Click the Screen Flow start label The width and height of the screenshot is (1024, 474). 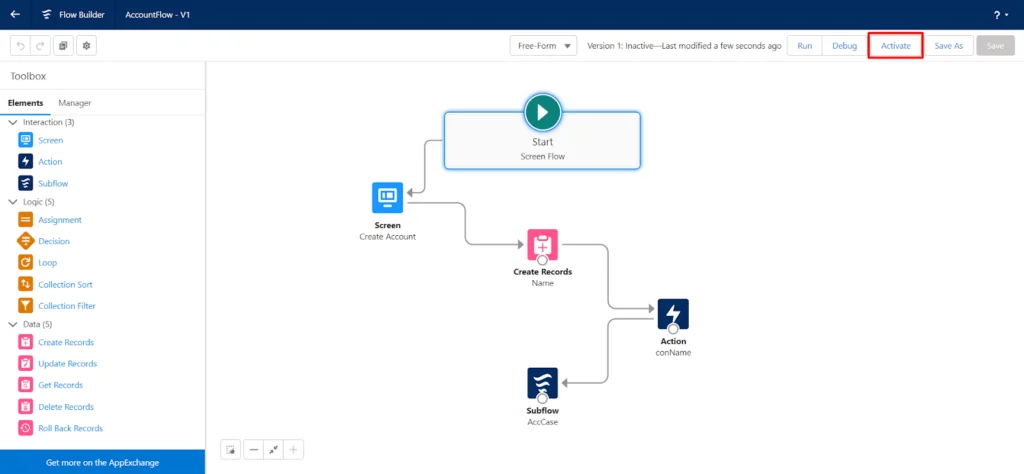542,156
